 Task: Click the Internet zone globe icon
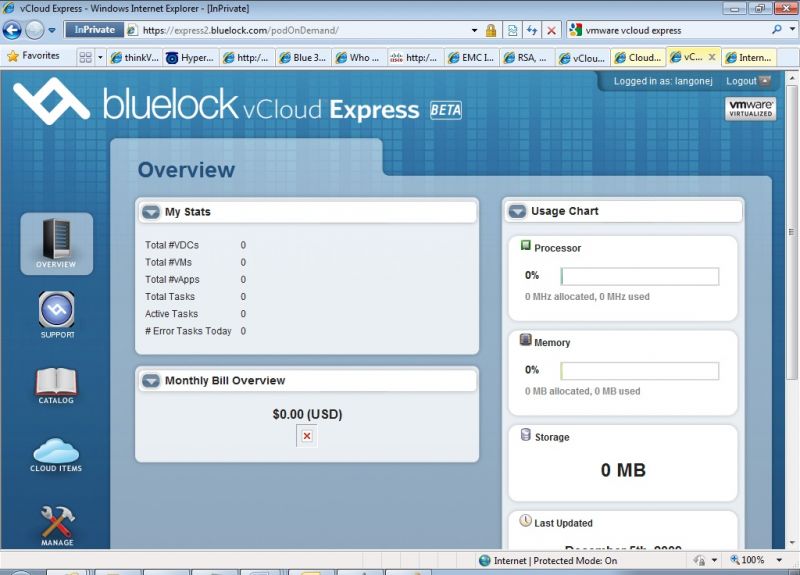485,561
